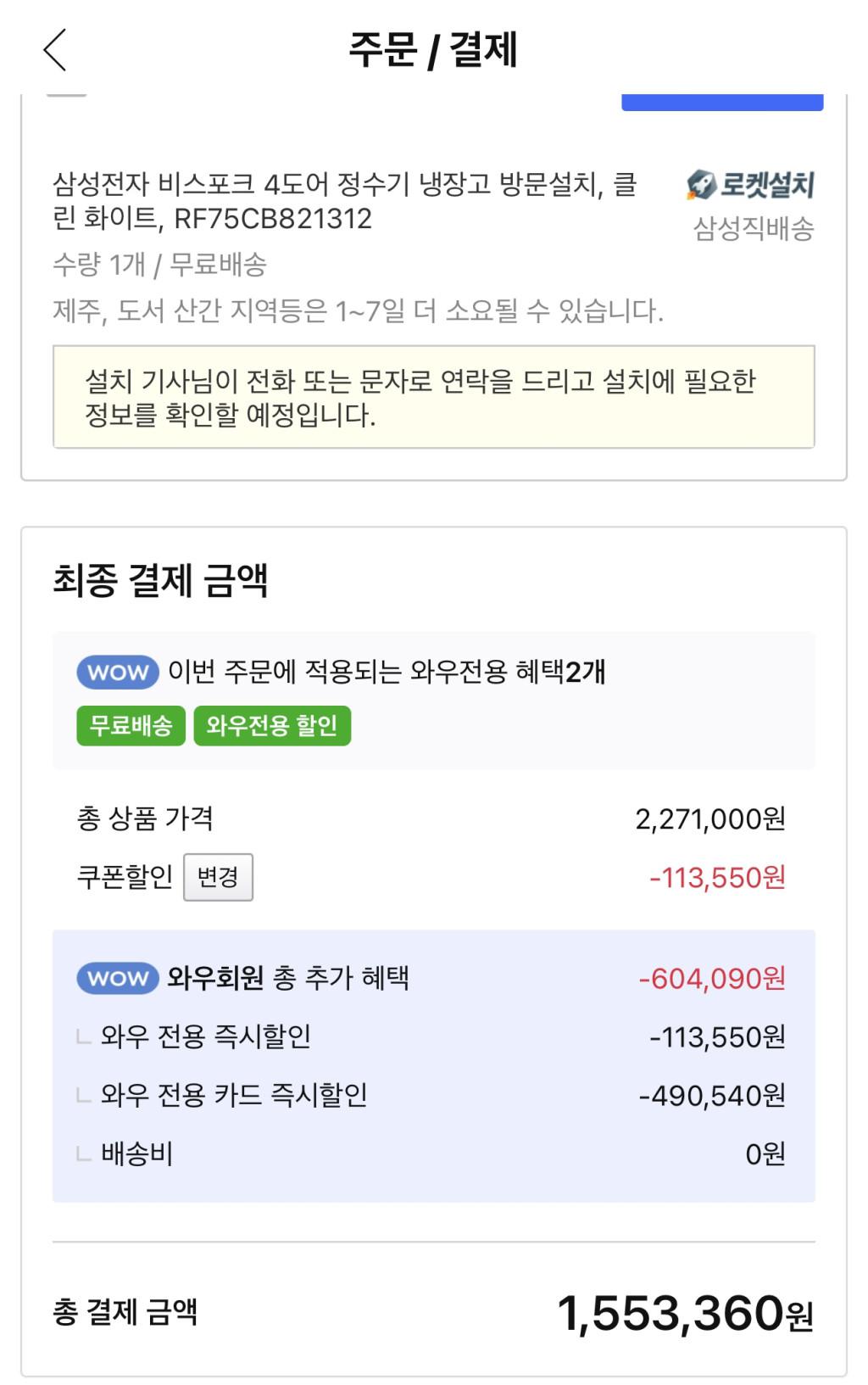Tap the WOW badge beside 이번 주문에
This screenshot has width=868, height=1385.
(x=118, y=673)
